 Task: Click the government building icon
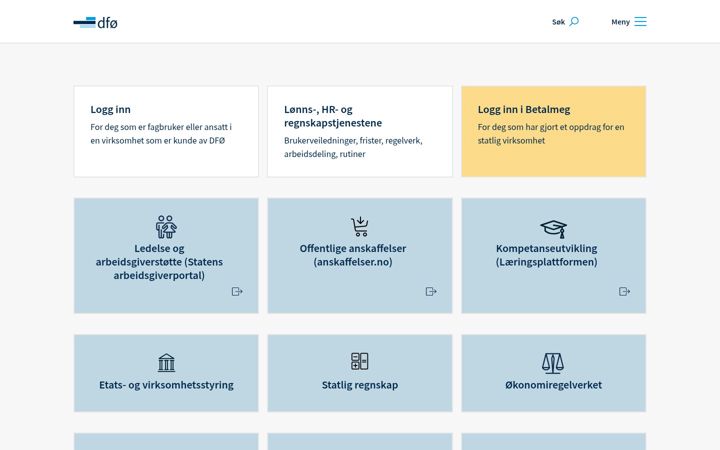[x=166, y=363]
